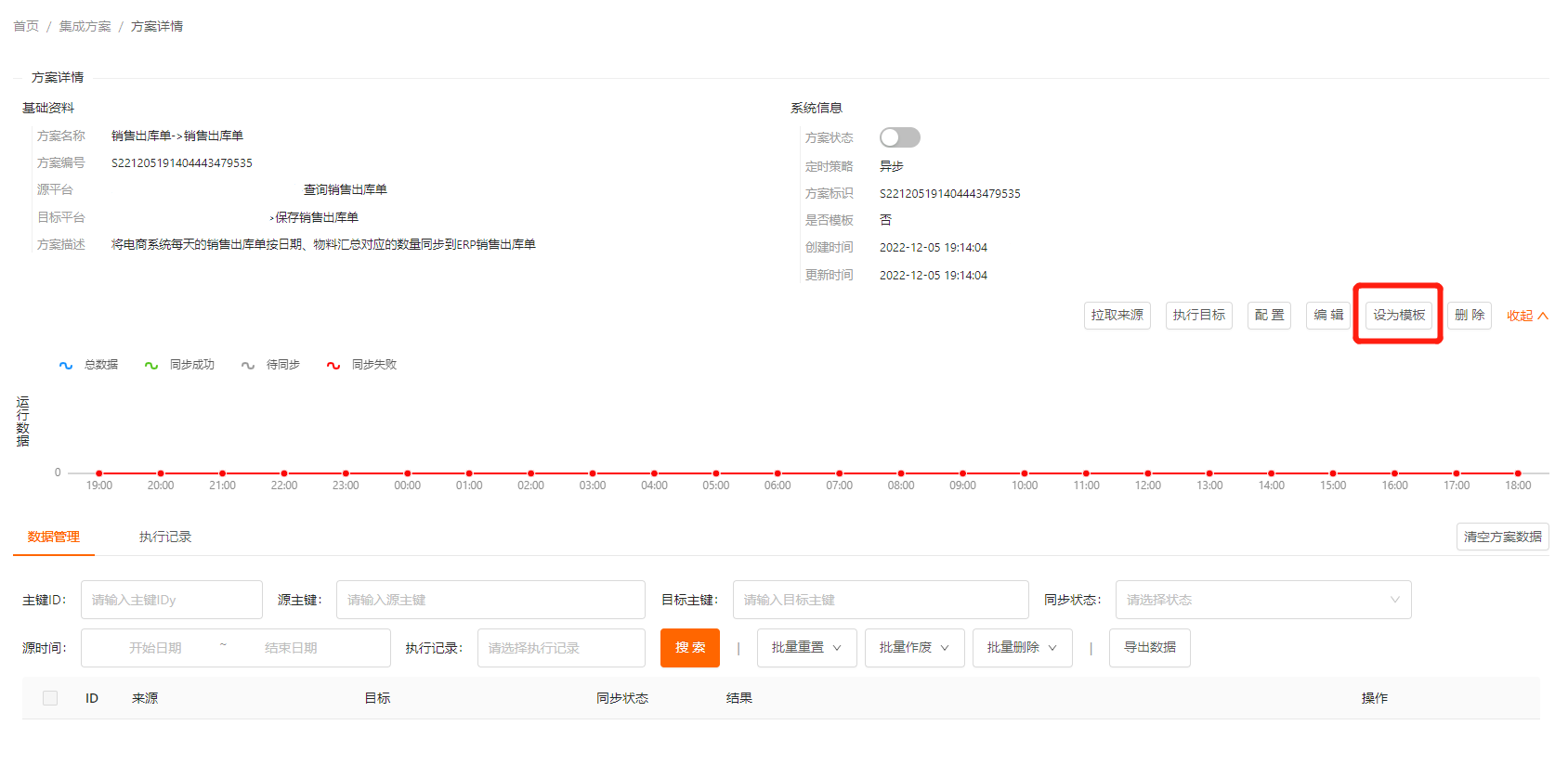Expand the 批量重置 dropdown
1568x764 pixels.
click(x=806, y=648)
